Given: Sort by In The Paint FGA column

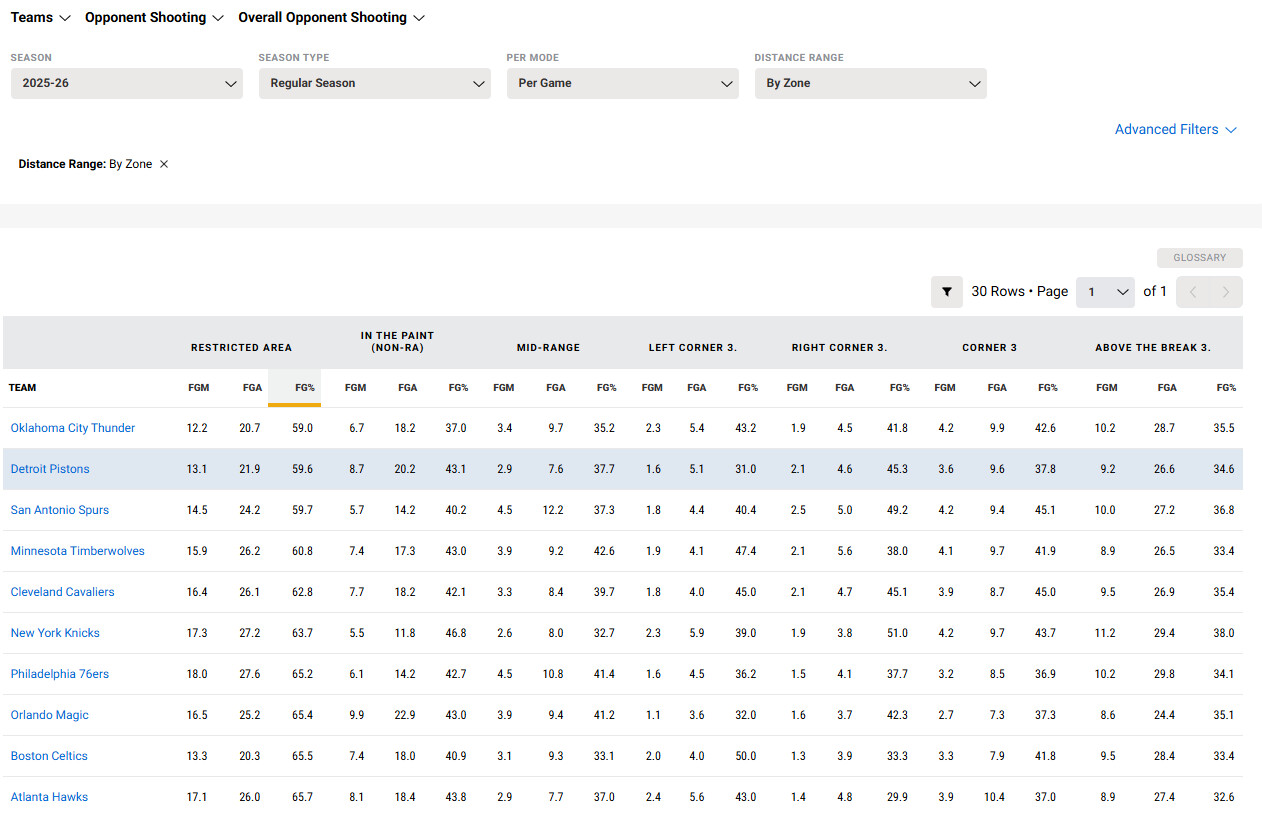Looking at the screenshot, I should tap(407, 388).
